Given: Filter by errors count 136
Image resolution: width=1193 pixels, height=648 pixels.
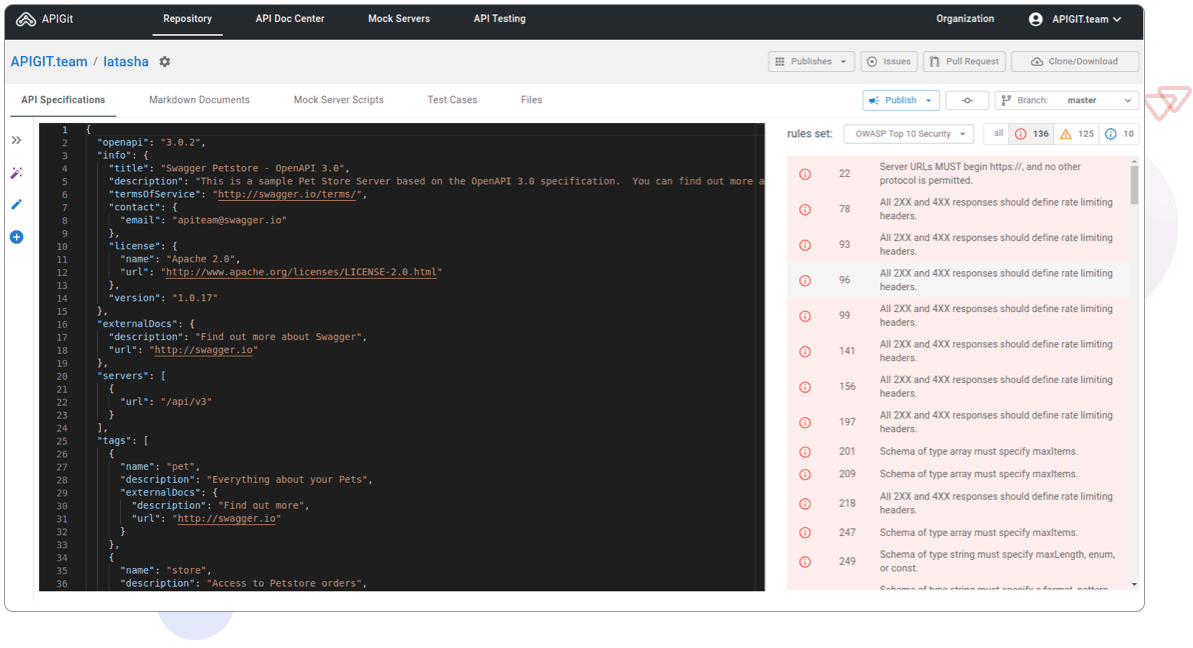Looking at the screenshot, I should (x=1031, y=134).
